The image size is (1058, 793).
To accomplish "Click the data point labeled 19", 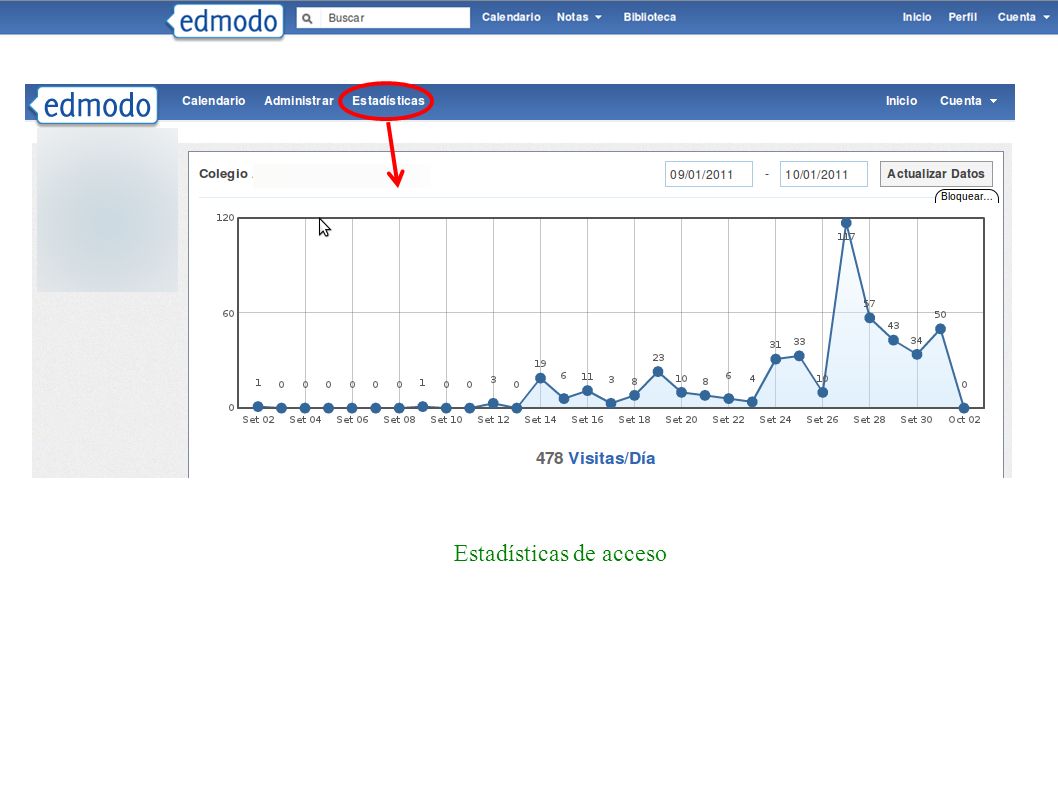I will click(540, 378).
